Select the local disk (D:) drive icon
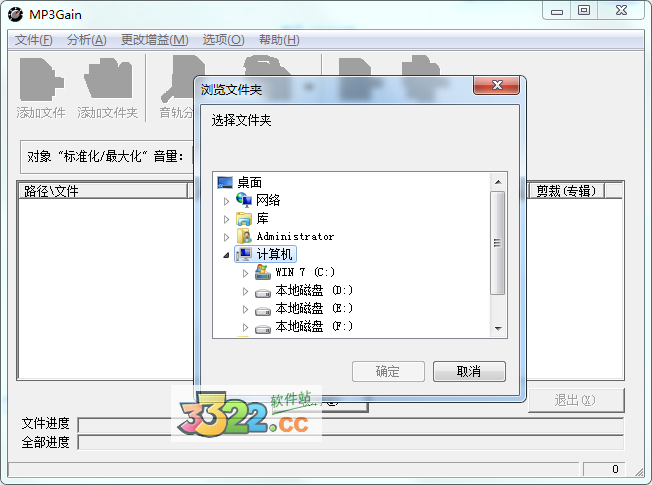 pos(263,293)
